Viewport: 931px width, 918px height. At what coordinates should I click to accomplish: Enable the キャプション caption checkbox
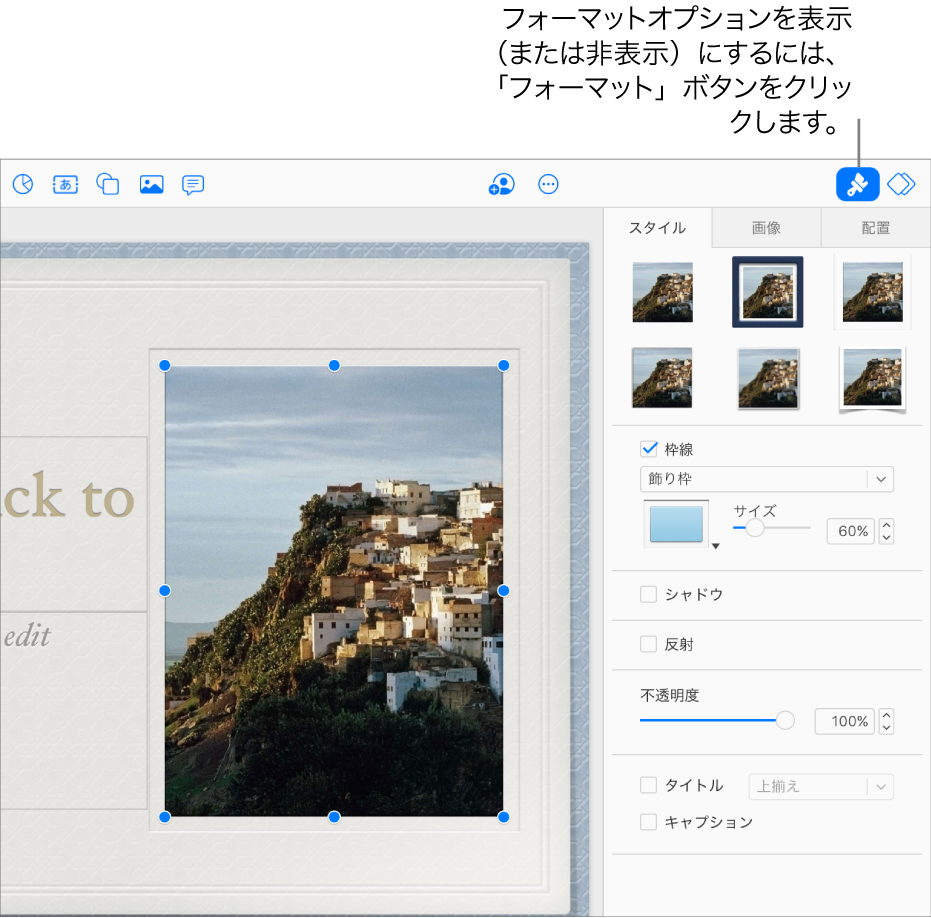pos(649,822)
